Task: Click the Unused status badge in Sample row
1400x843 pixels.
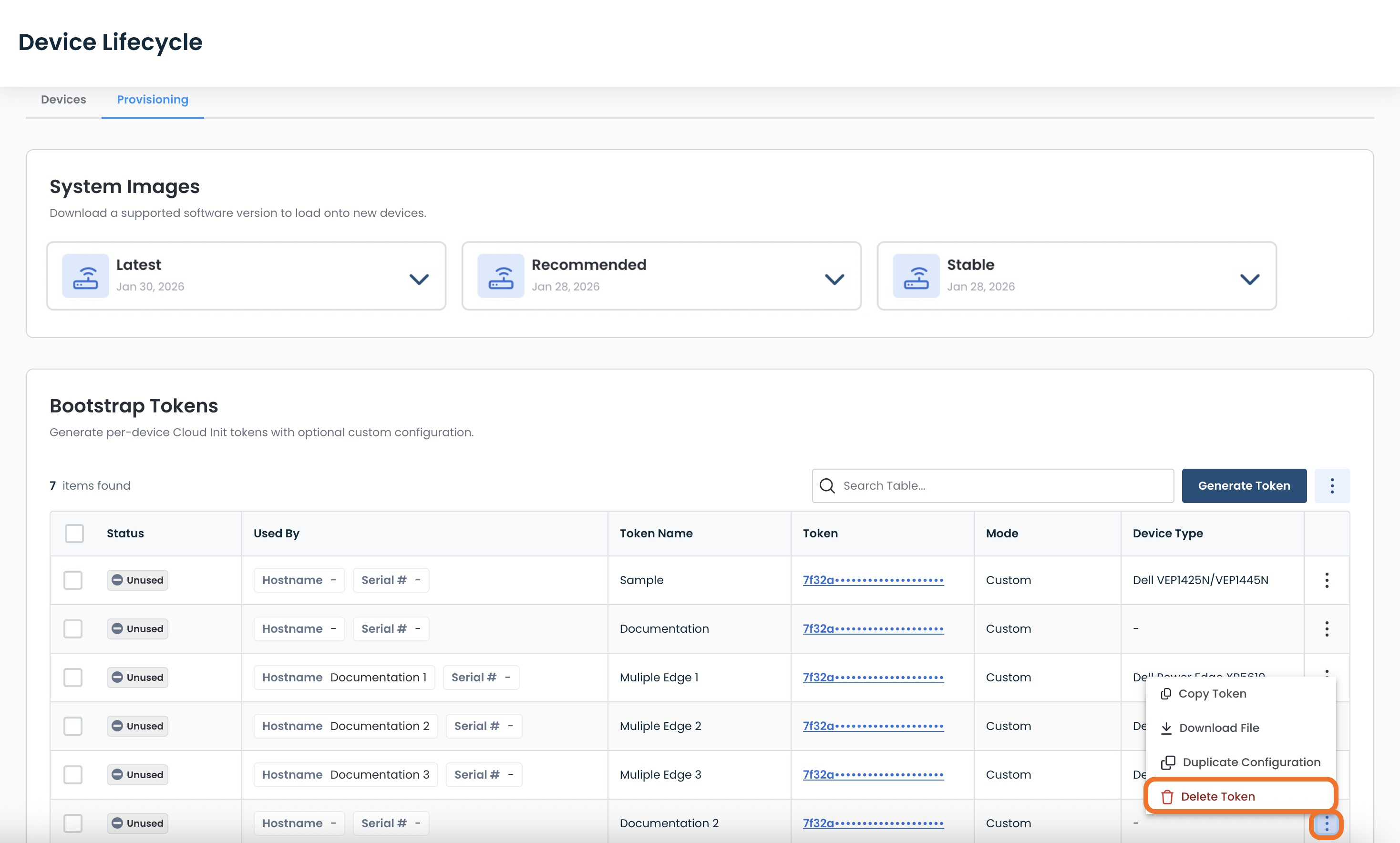Action: click(x=137, y=580)
